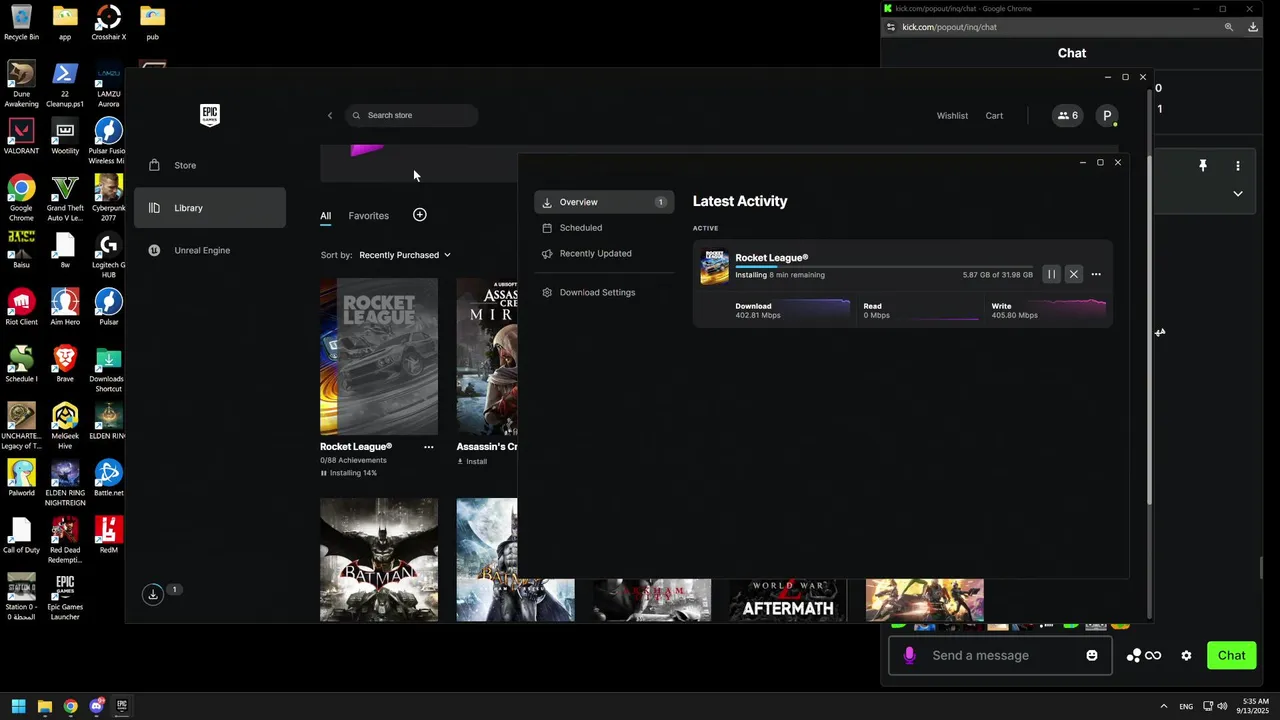The image size is (1280, 720).
Task: Open Rocket League download more options
Action: point(1096,274)
